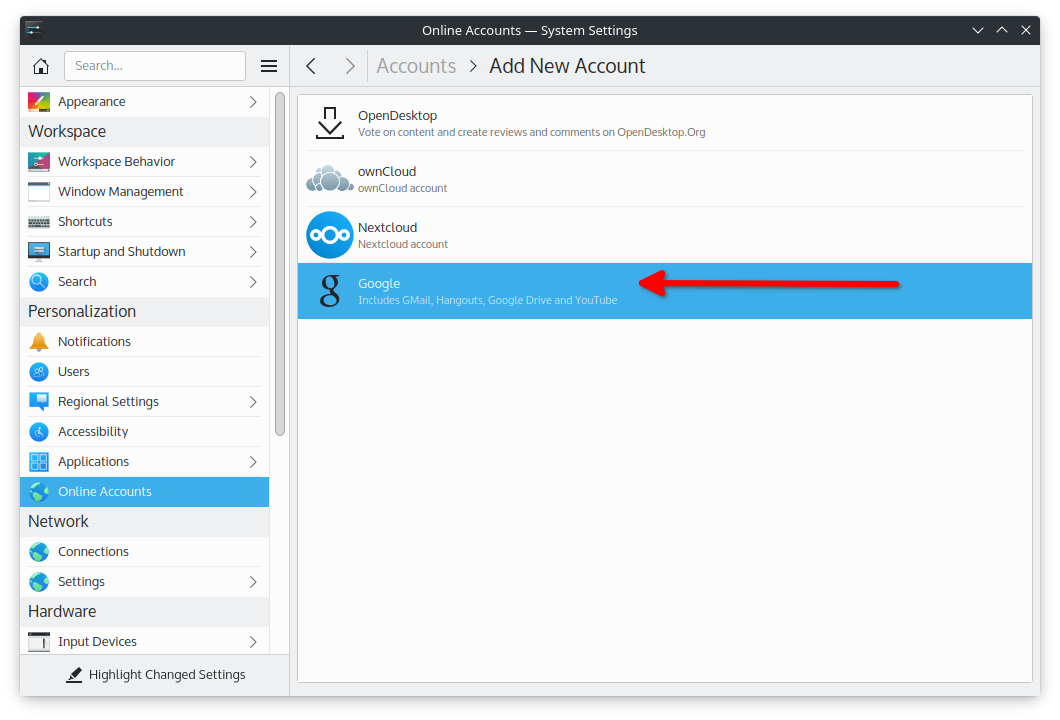Click the Input Devices icon
This screenshot has height=720, width=1060.
pos(39,642)
